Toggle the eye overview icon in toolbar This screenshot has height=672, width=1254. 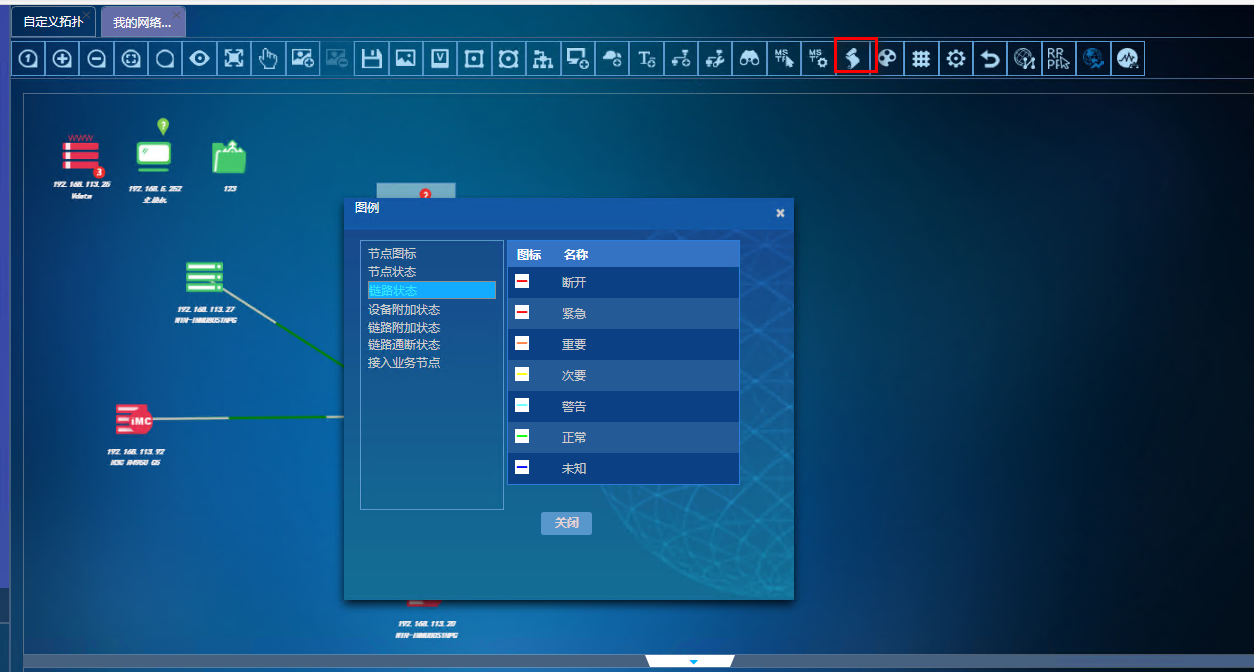[200, 59]
